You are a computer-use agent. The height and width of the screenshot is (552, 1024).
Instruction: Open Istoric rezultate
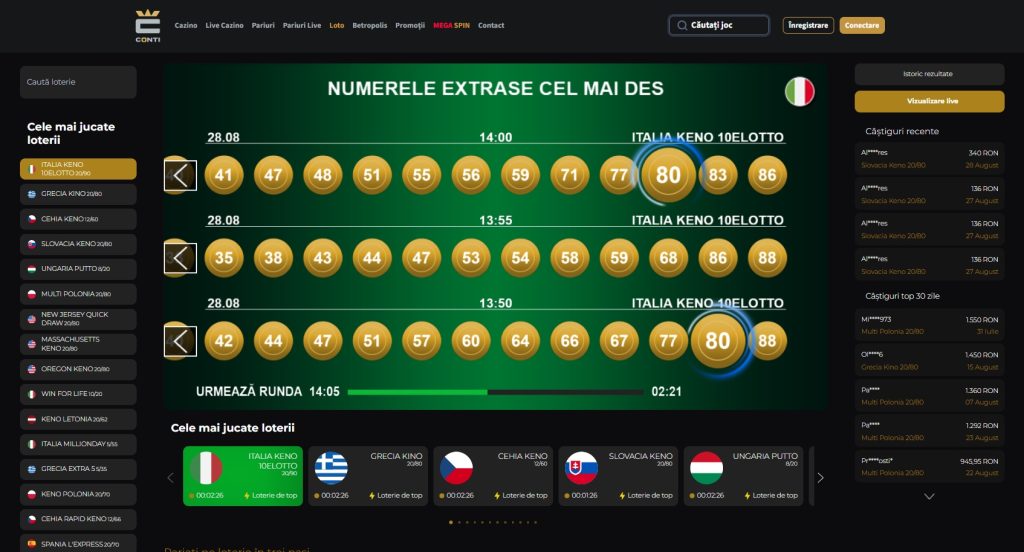tap(929, 74)
